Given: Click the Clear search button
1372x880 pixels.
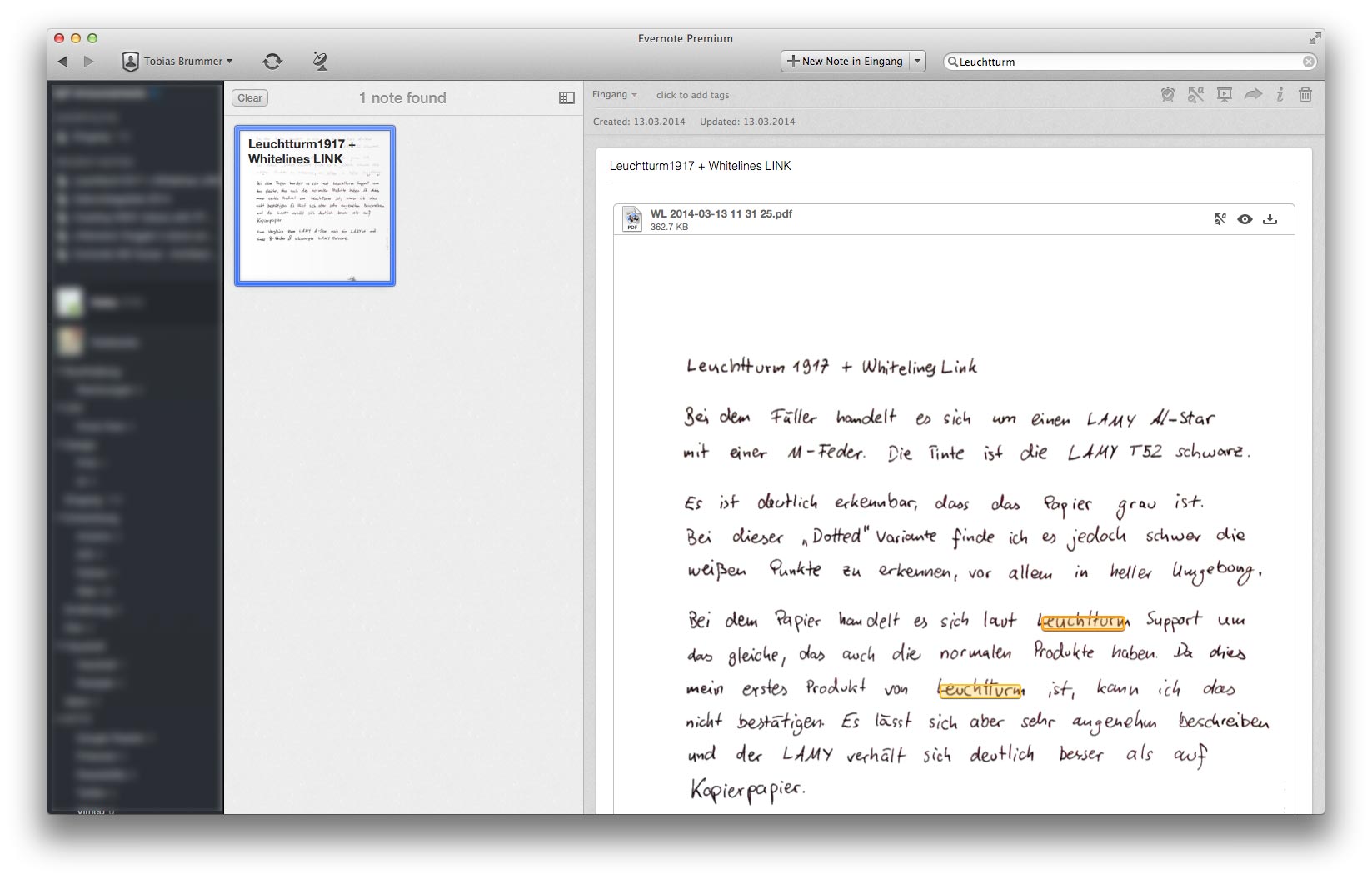Looking at the screenshot, I should 250,97.
